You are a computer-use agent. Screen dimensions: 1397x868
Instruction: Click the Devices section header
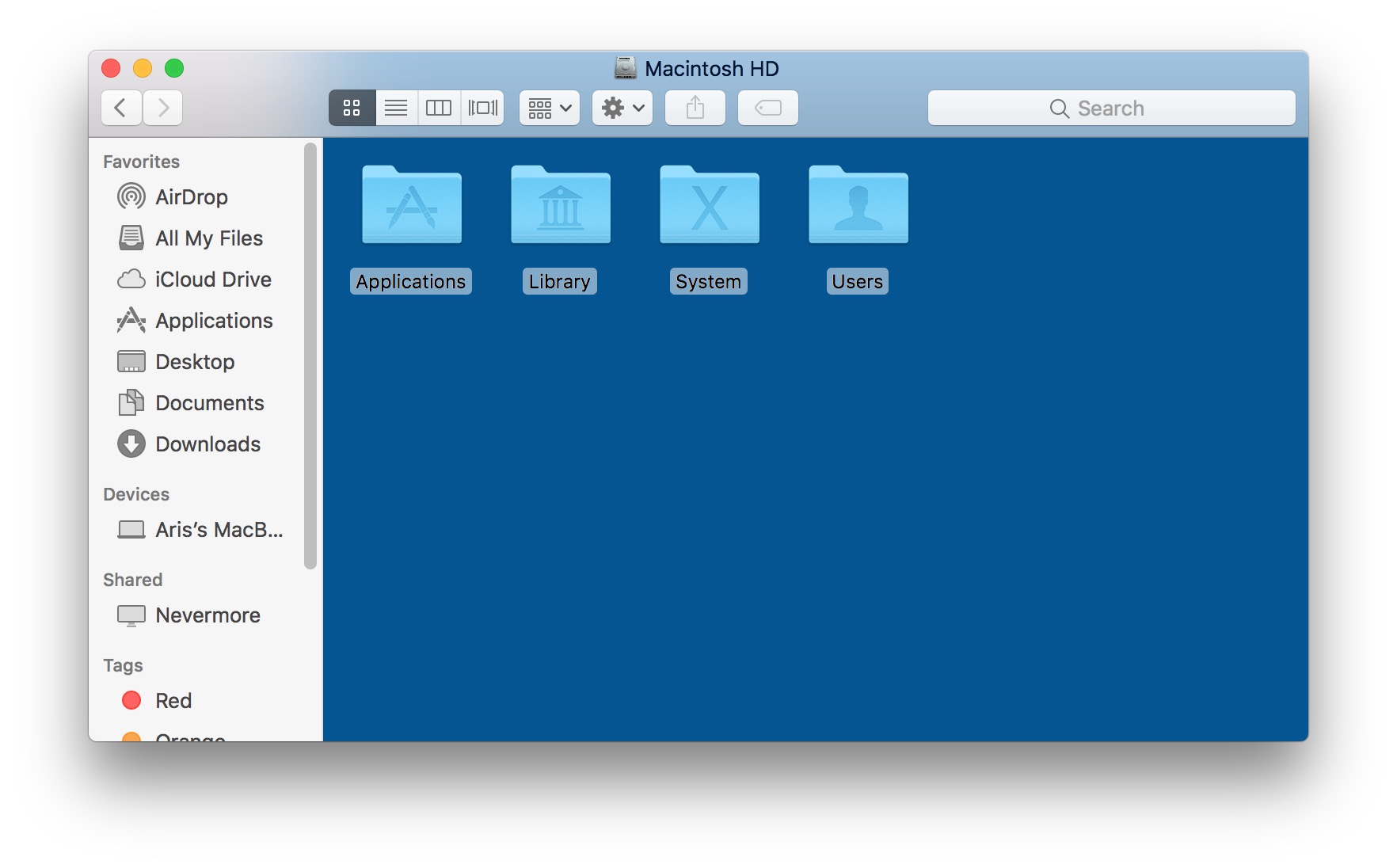click(x=136, y=494)
